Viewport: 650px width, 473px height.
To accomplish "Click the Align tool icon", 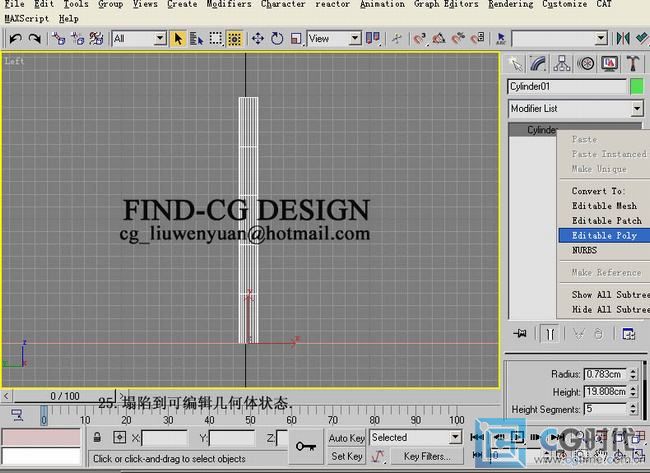I will (641, 39).
